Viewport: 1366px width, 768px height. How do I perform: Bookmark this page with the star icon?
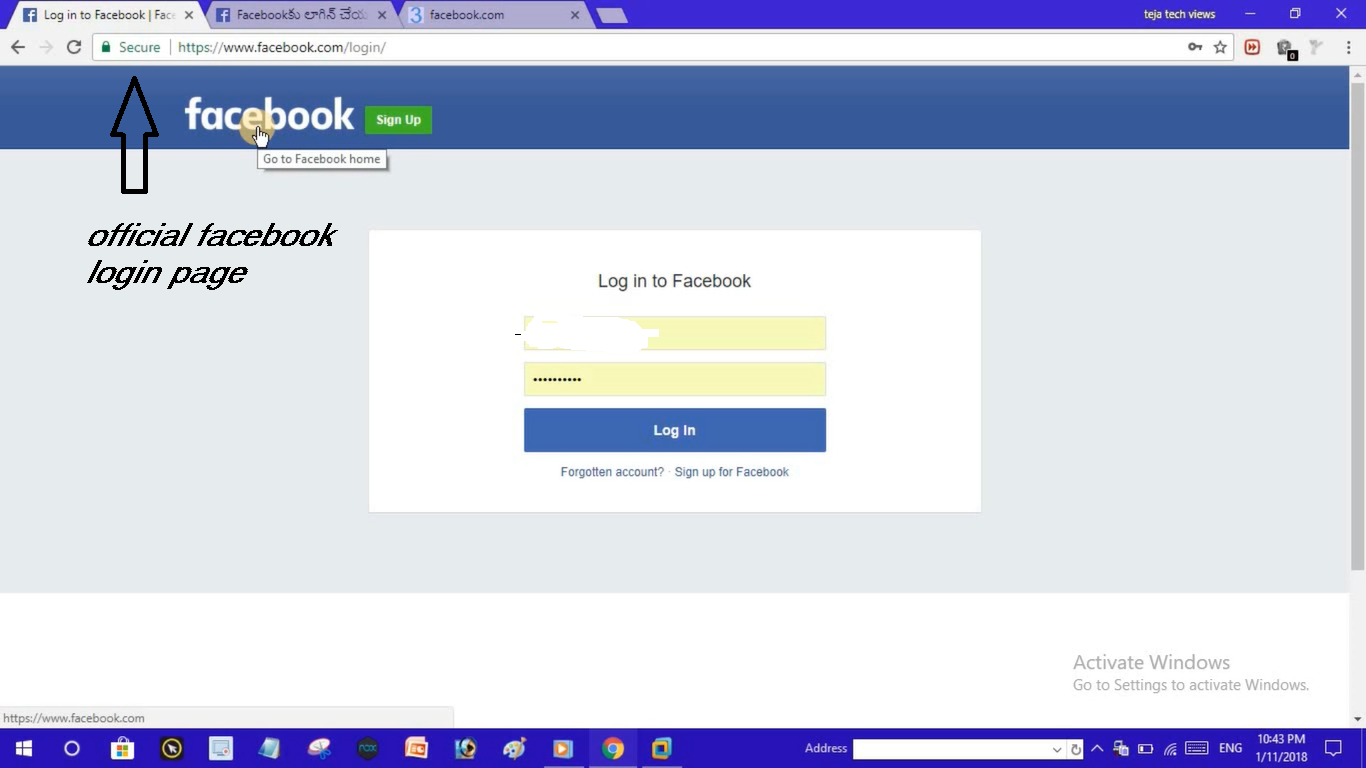click(1220, 47)
